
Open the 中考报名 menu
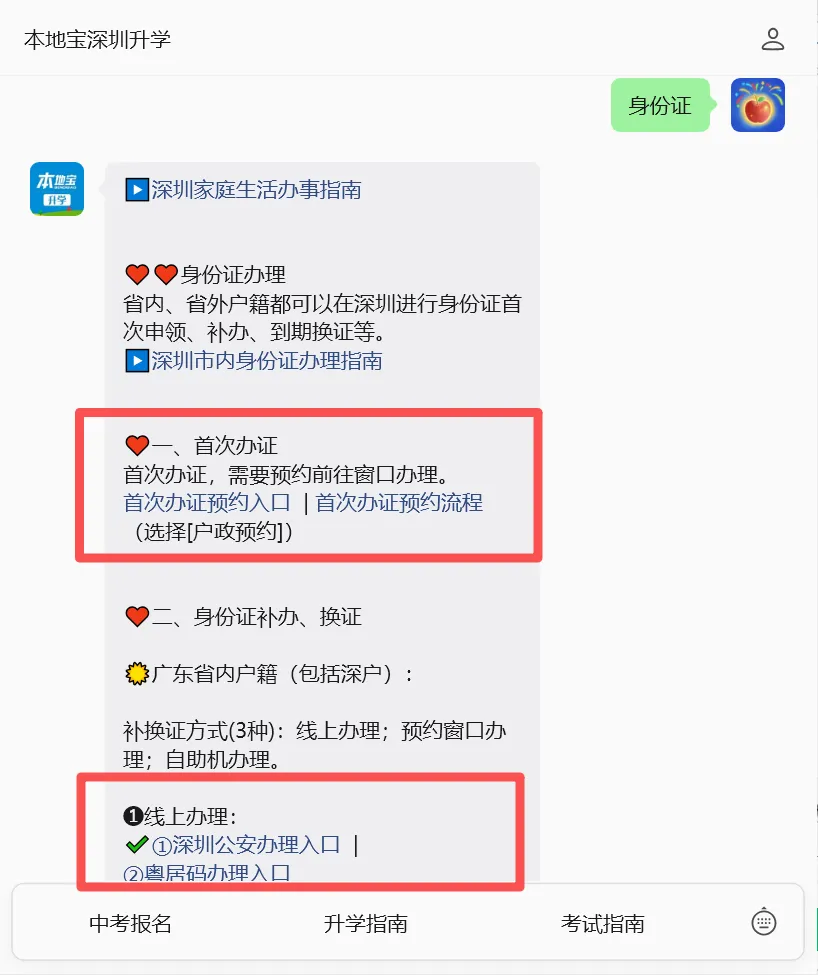point(131,923)
